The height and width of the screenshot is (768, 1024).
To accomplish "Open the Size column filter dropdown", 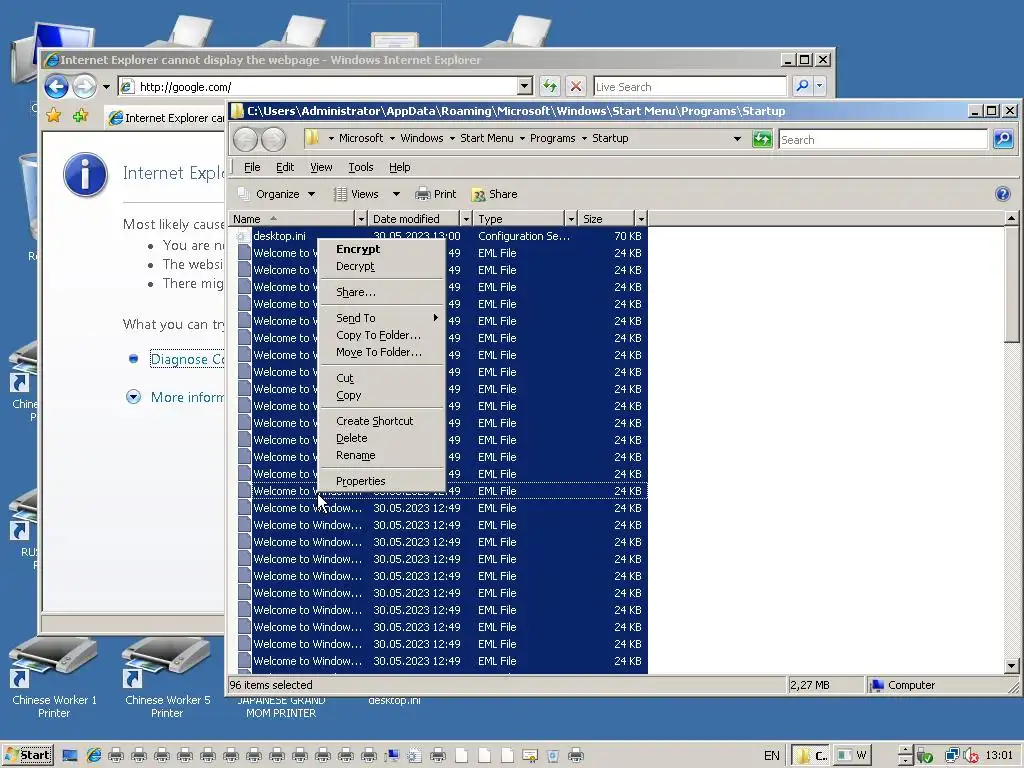I will [x=641, y=219].
